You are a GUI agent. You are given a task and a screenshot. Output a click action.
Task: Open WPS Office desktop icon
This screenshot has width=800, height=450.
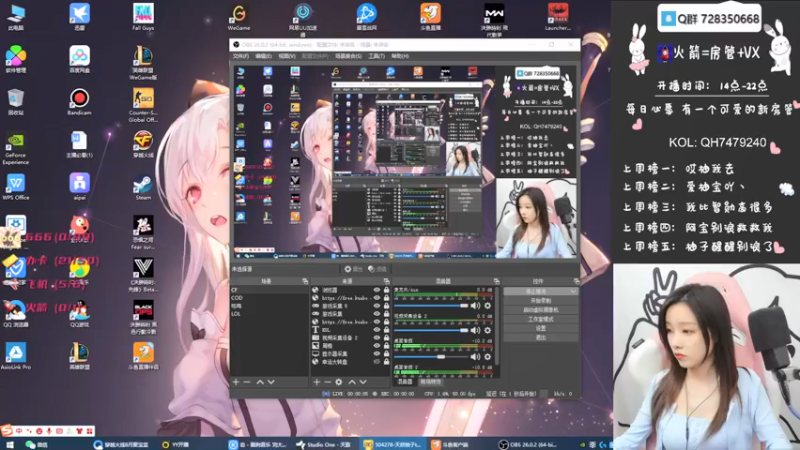pos(15,187)
